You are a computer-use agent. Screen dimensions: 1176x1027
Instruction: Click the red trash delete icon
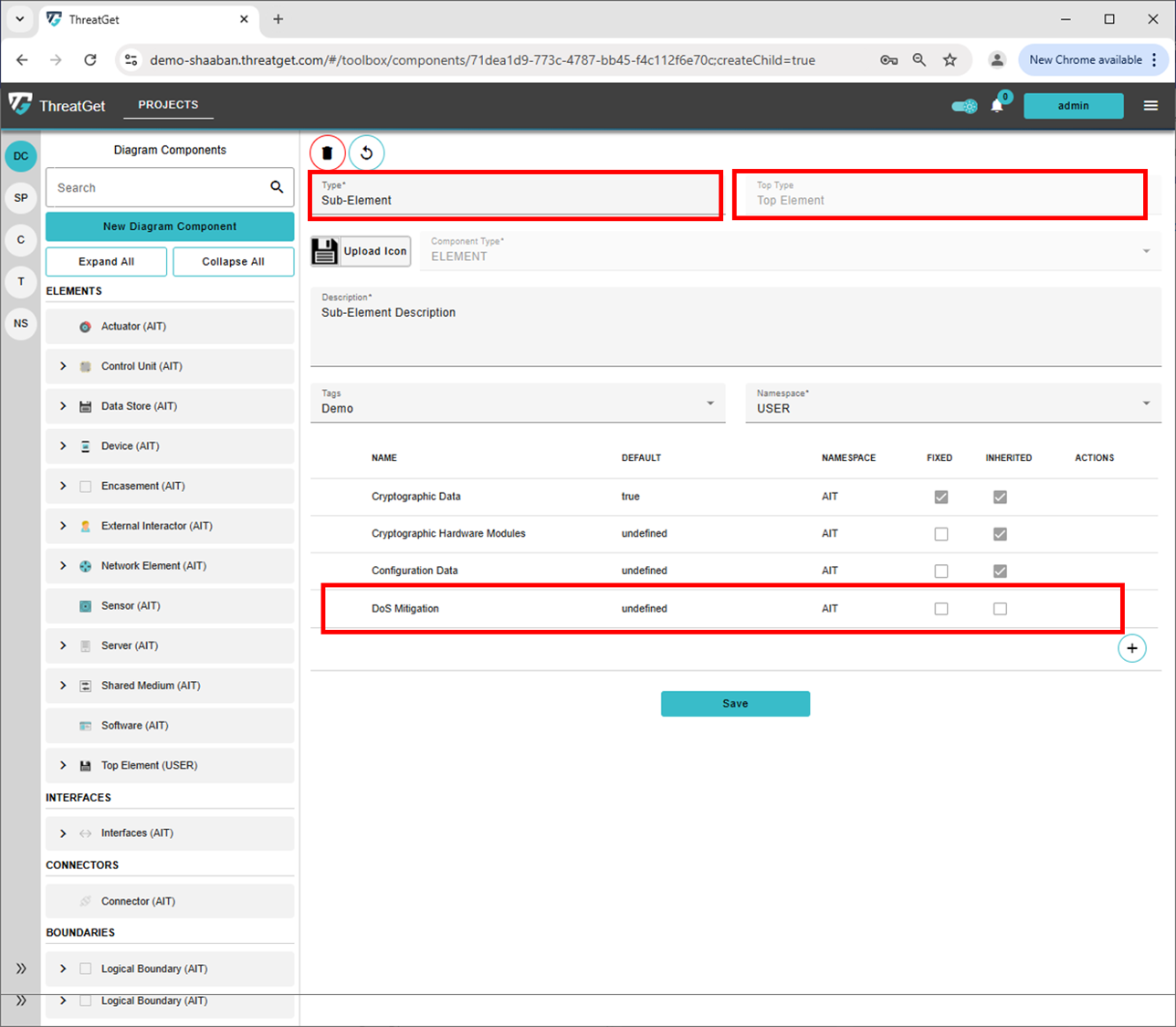coord(327,152)
